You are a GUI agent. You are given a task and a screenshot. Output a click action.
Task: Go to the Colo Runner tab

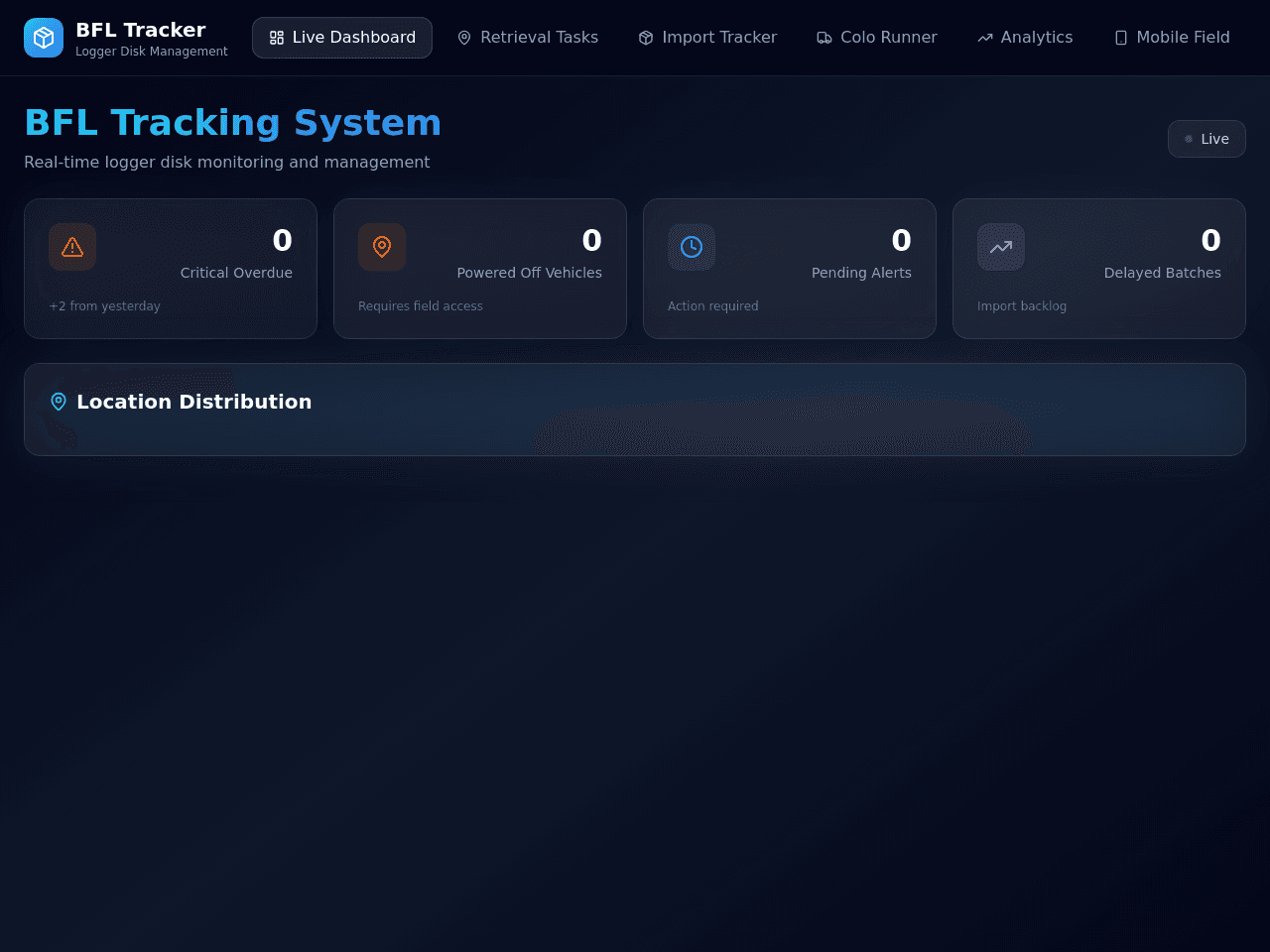pyautogui.click(x=877, y=38)
